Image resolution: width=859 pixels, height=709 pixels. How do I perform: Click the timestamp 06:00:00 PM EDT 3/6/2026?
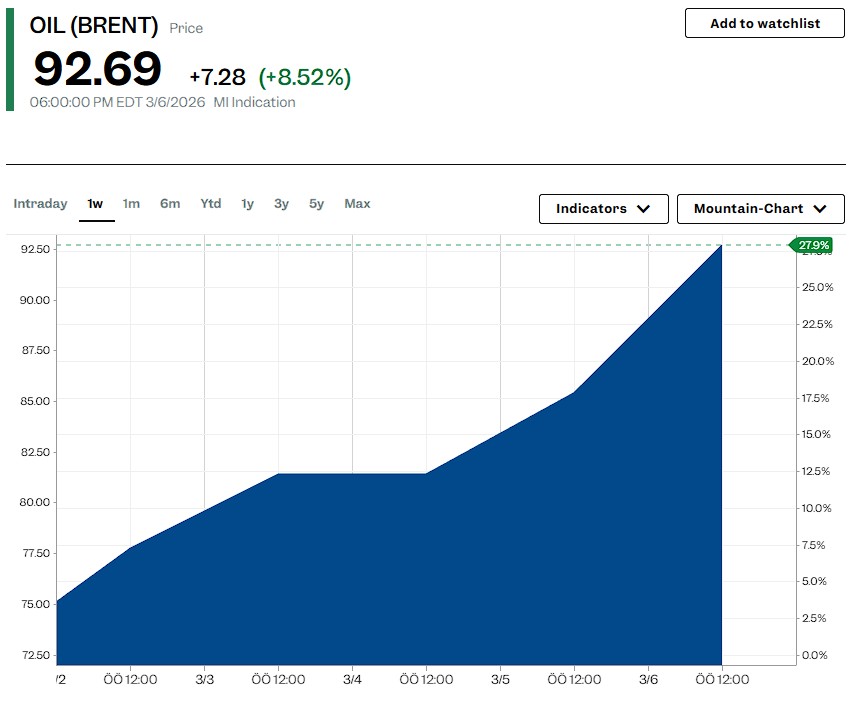pyautogui.click(x=117, y=102)
